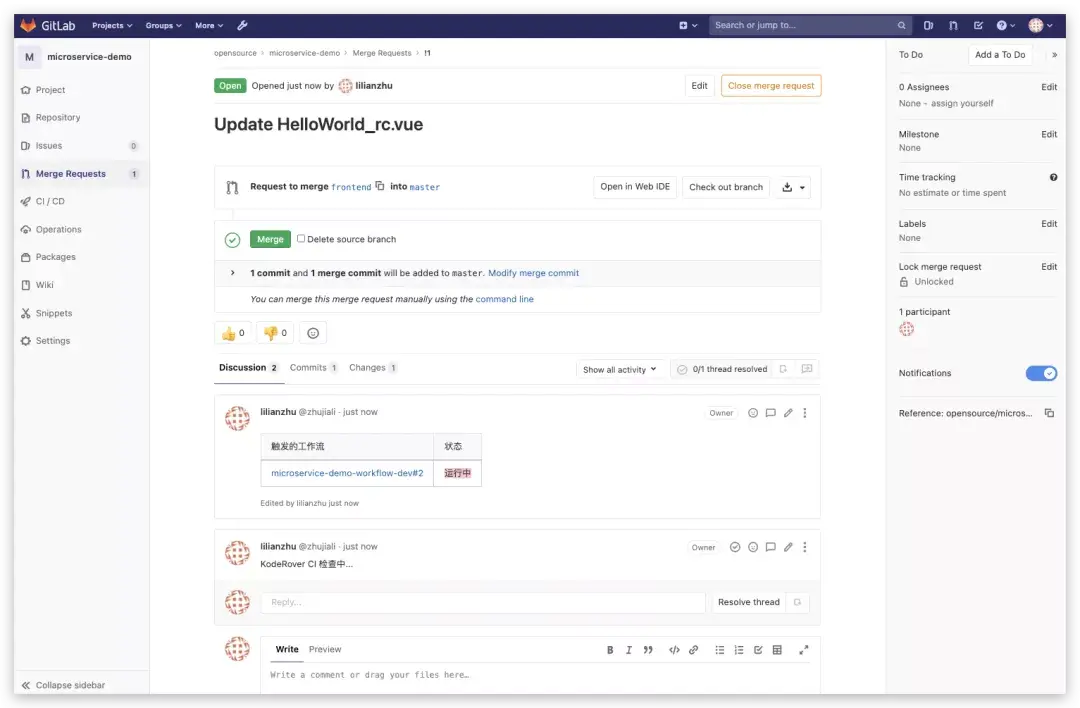
Task: Open the command line link
Action: [x=506, y=298]
